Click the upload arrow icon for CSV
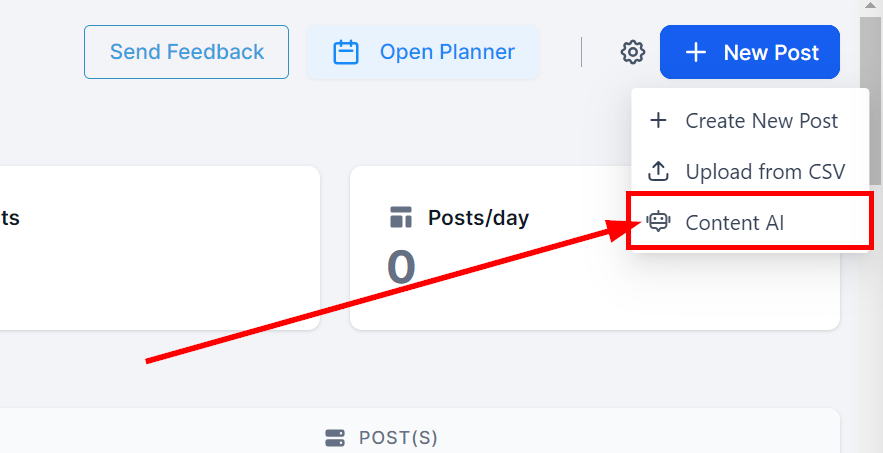 coord(658,172)
